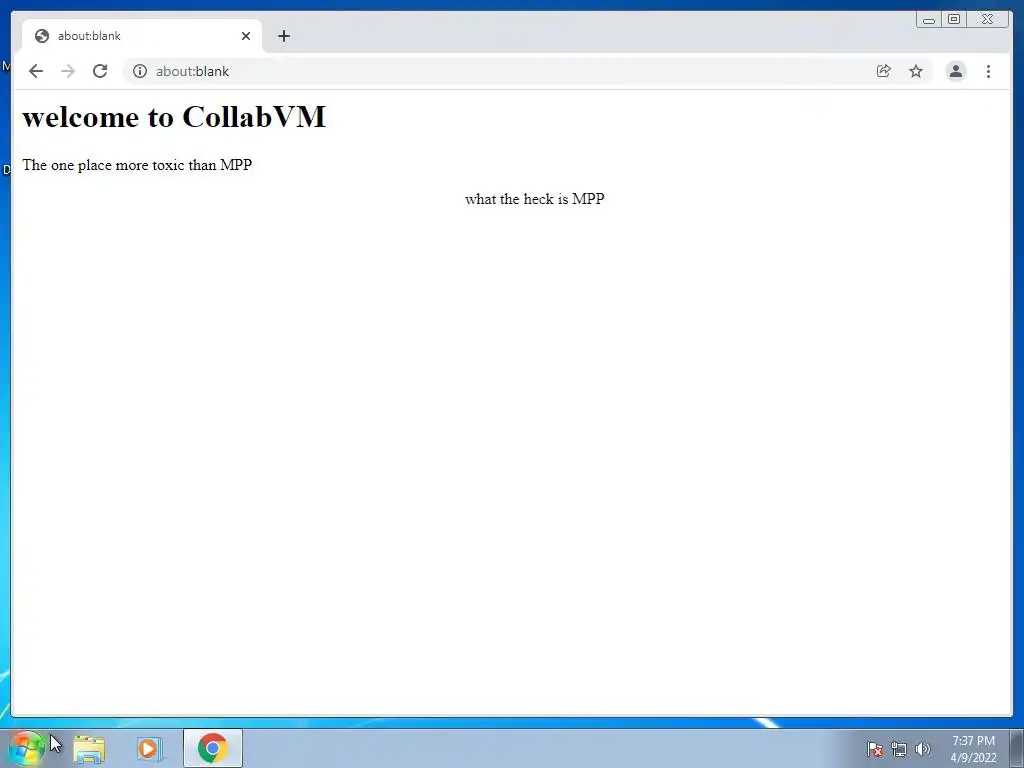Open the Windows Start menu orb
Screen dimensions: 1024x768
pyautogui.click(x=26, y=748)
